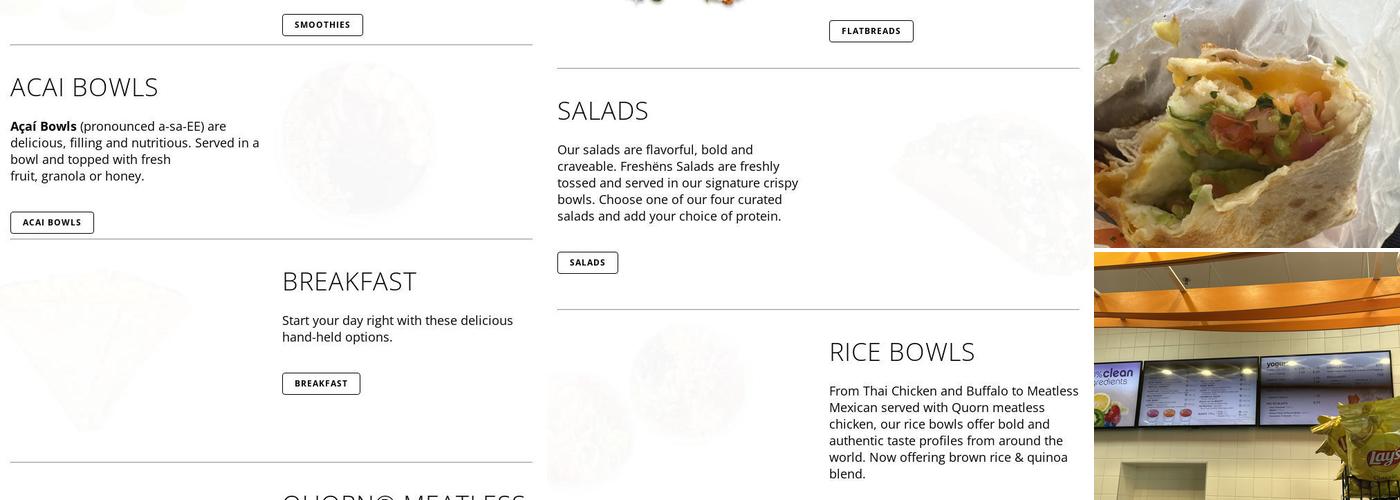Click the Rice Bowls description paragraph

click(953, 432)
